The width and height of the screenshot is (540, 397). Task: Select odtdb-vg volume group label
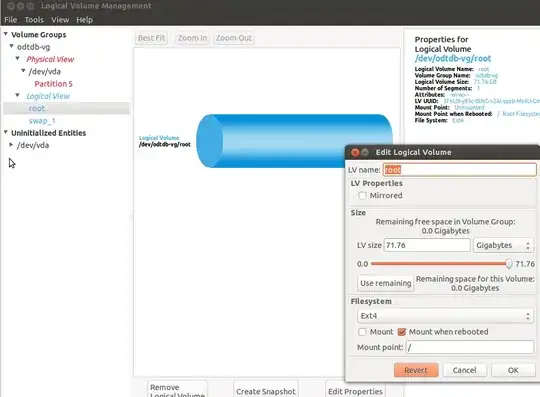pyautogui.click(x=33, y=47)
